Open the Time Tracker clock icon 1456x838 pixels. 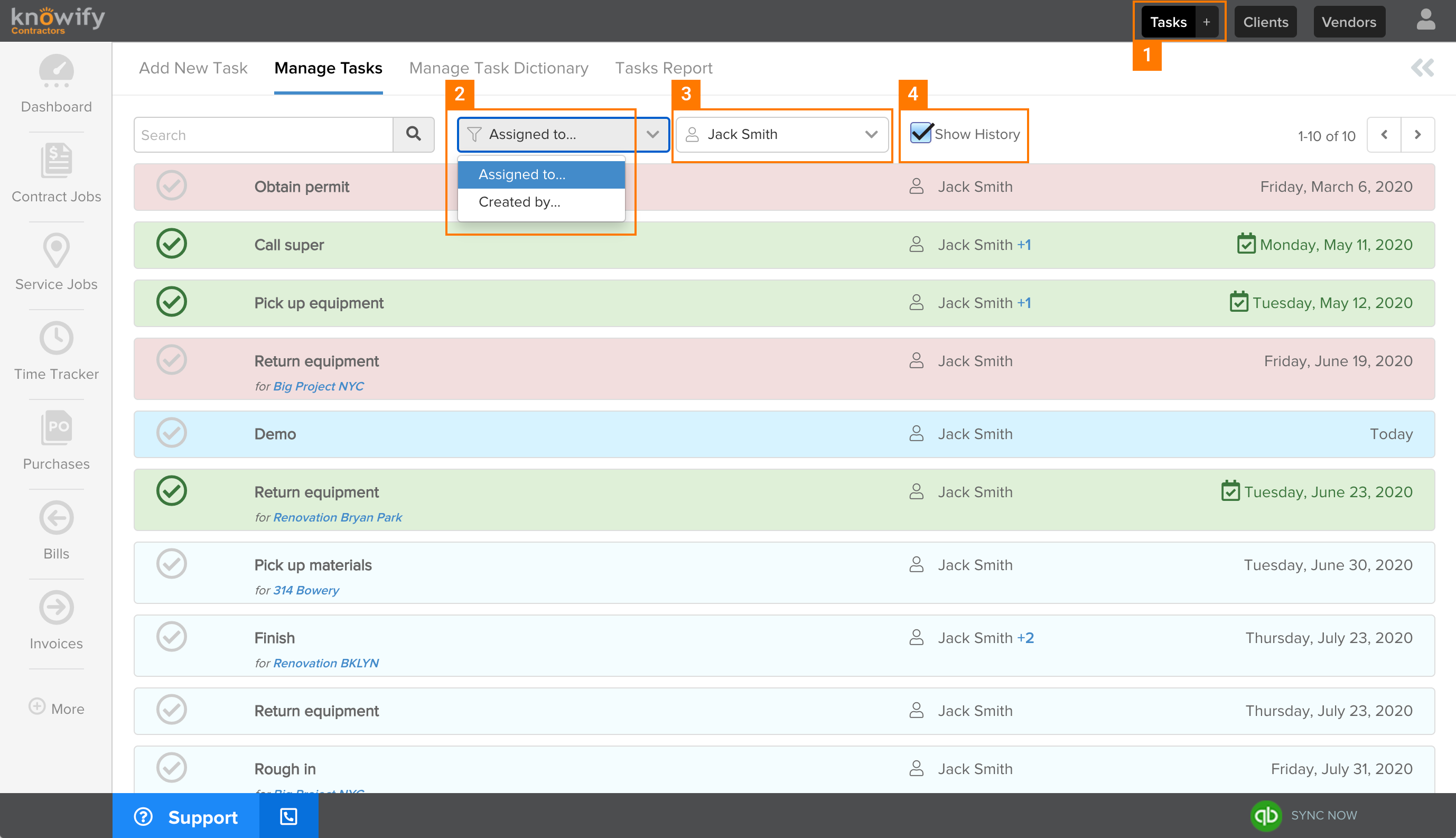coord(57,338)
